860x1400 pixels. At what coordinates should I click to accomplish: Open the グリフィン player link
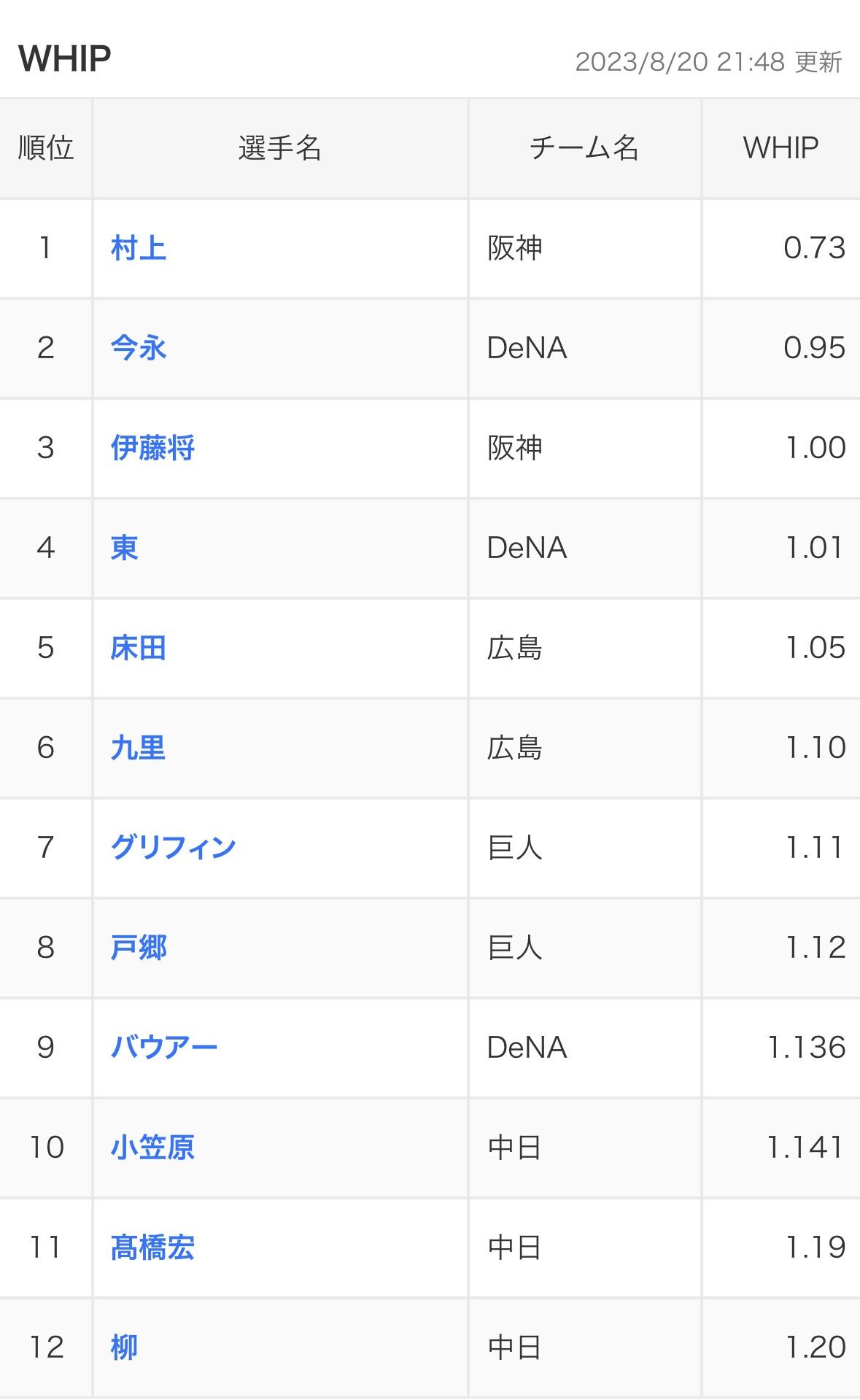coord(174,848)
